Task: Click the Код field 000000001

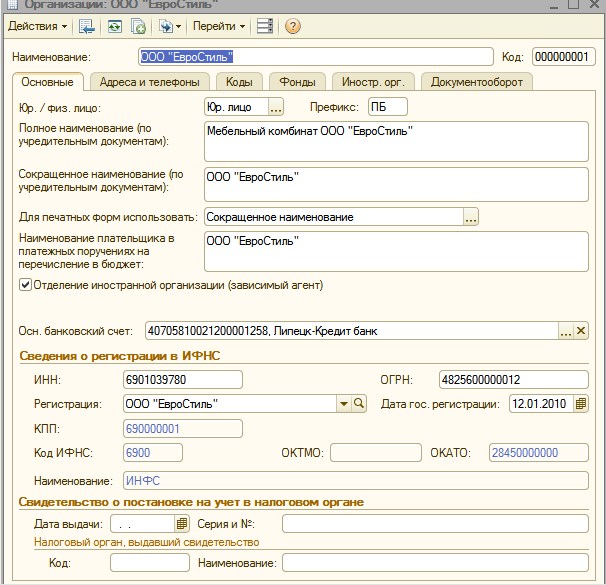Action: (x=563, y=57)
